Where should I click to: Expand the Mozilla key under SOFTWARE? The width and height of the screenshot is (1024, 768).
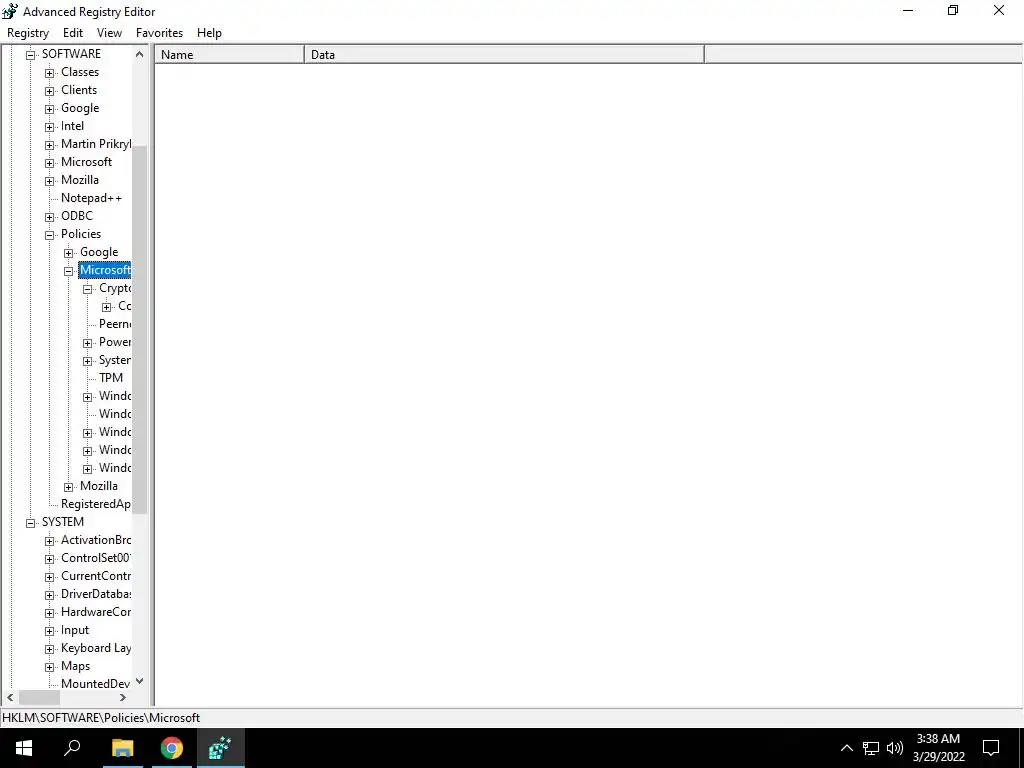click(x=49, y=181)
